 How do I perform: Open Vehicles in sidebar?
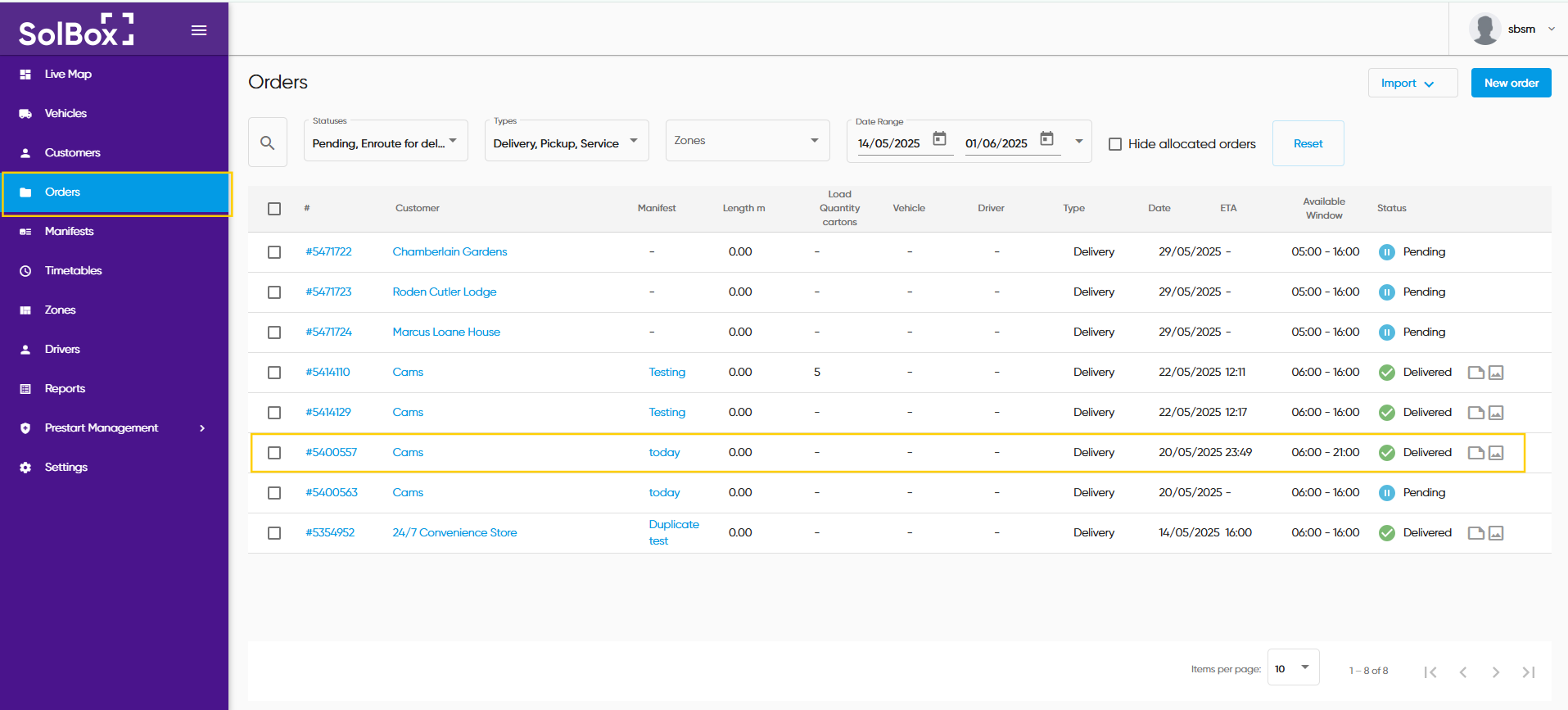(x=115, y=113)
